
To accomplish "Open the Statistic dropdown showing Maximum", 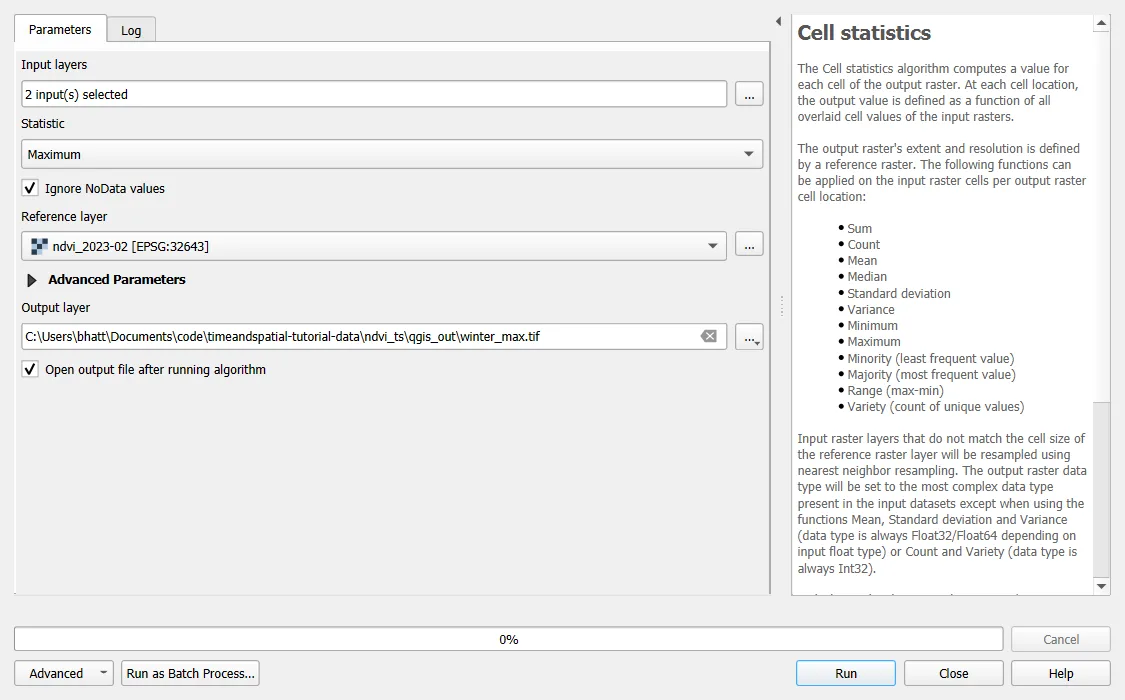I will pyautogui.click(x=392, y=154).
